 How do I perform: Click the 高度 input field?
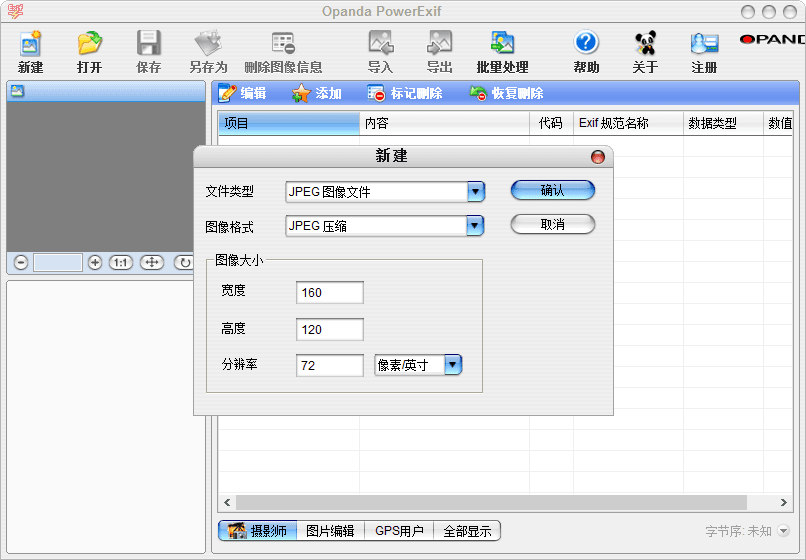tap(330, 330)
